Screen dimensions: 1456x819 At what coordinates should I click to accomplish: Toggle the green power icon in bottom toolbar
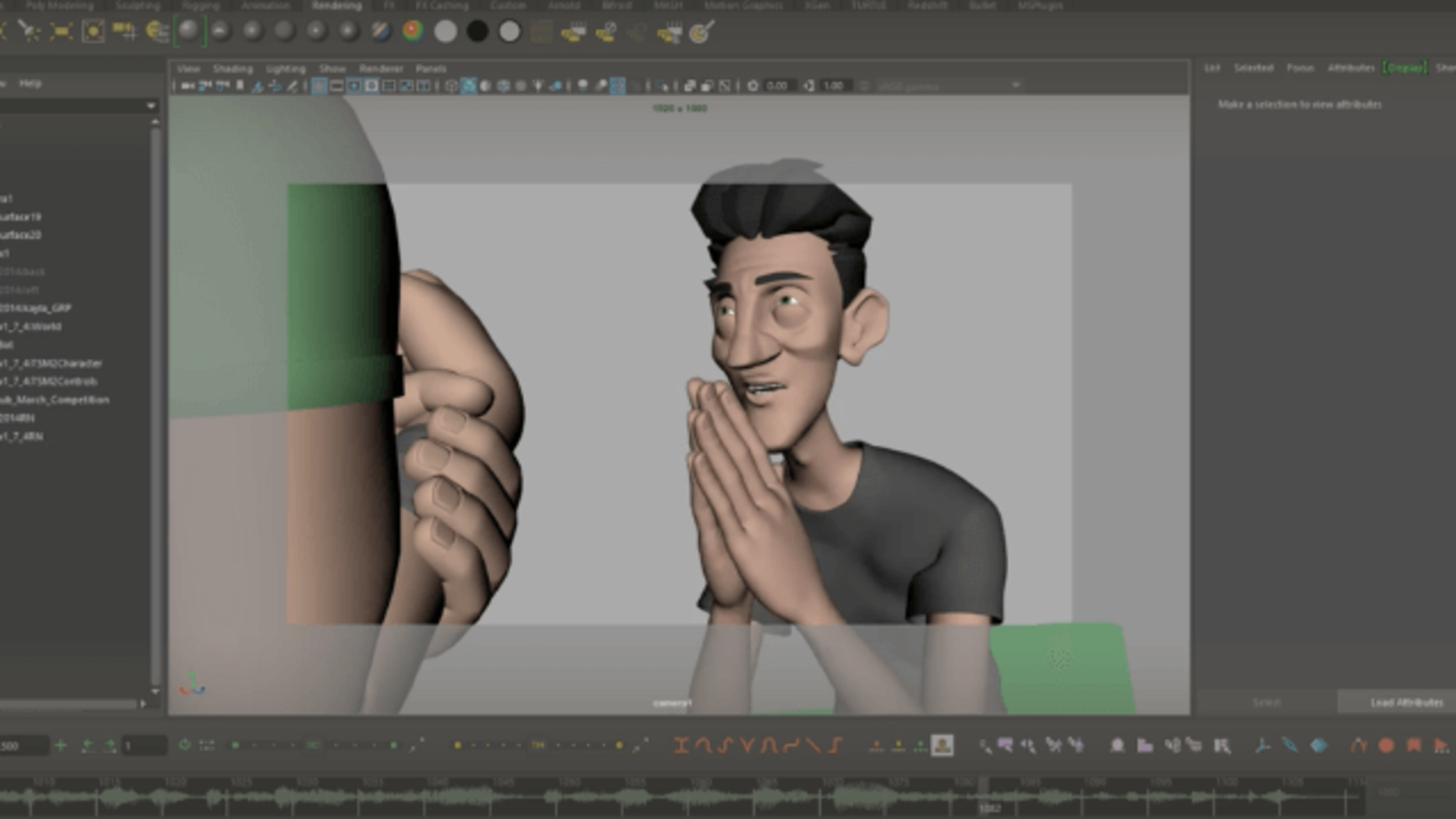click(x=184, y=745)
